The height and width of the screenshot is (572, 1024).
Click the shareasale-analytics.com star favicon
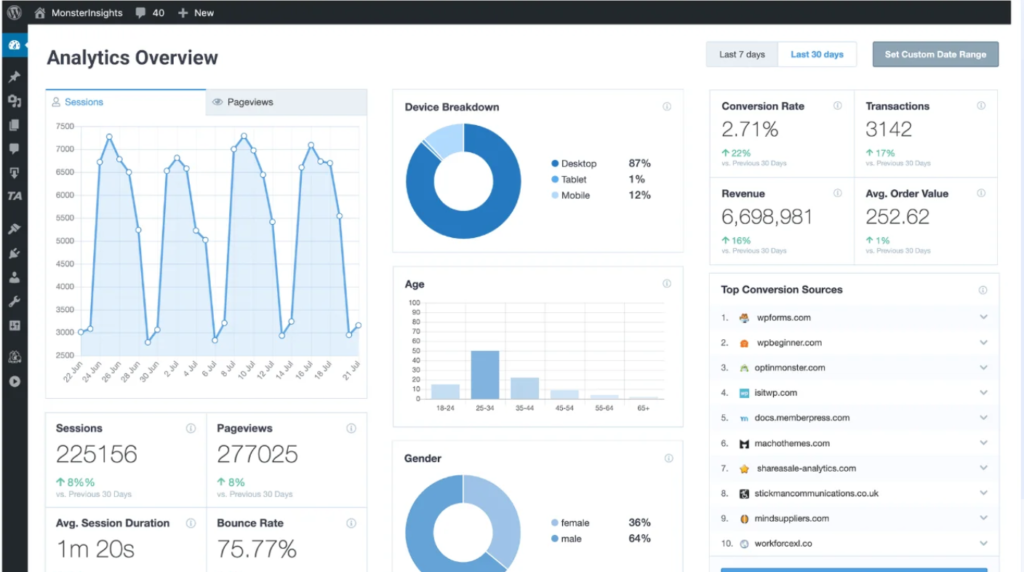click(744, 468)
